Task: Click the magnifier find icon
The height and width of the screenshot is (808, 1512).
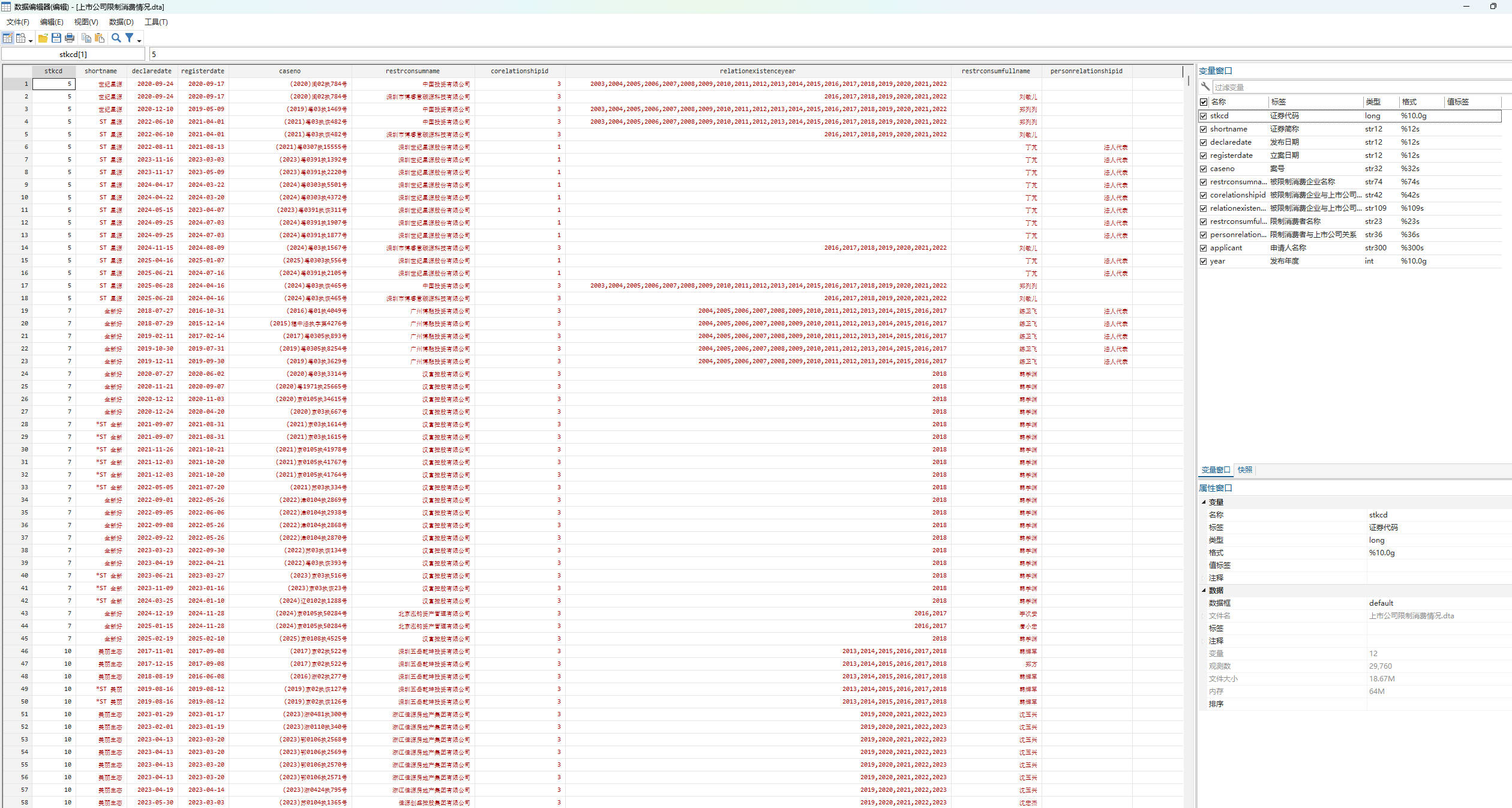Action: pyautogui.click(x=116, y=38)
